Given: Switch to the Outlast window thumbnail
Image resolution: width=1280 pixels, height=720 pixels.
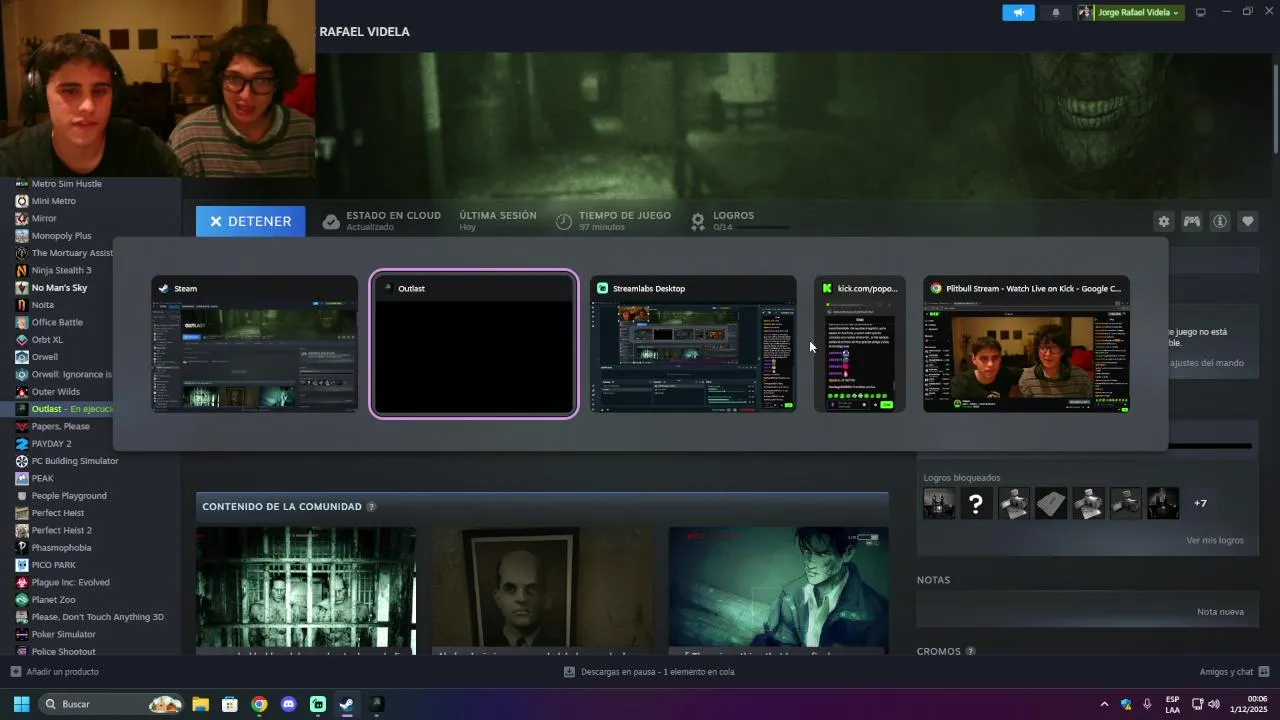Looking at the screenshot, I should tap(474, 344).
